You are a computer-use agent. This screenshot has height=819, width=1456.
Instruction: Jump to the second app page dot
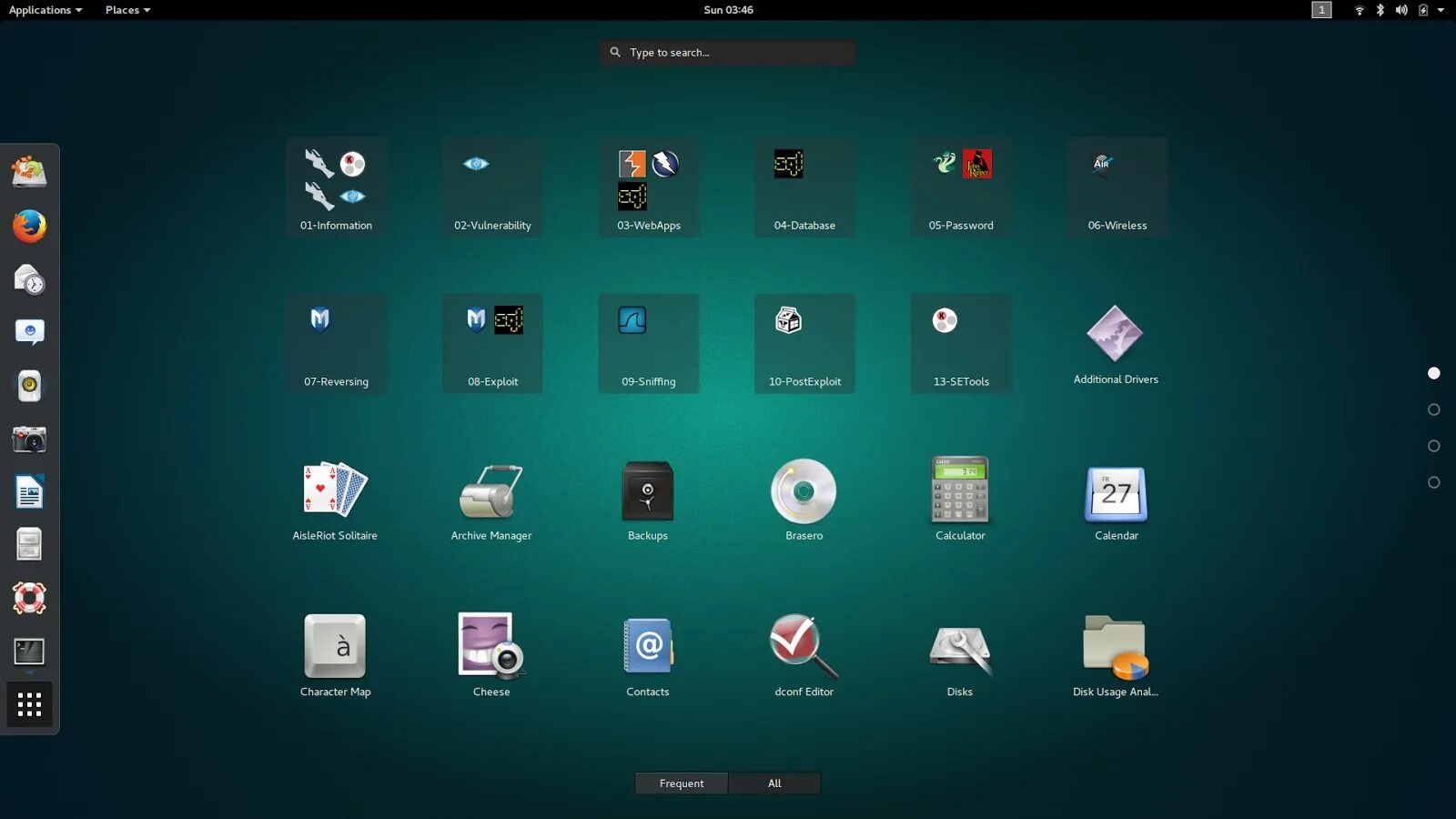(1434, 409)
